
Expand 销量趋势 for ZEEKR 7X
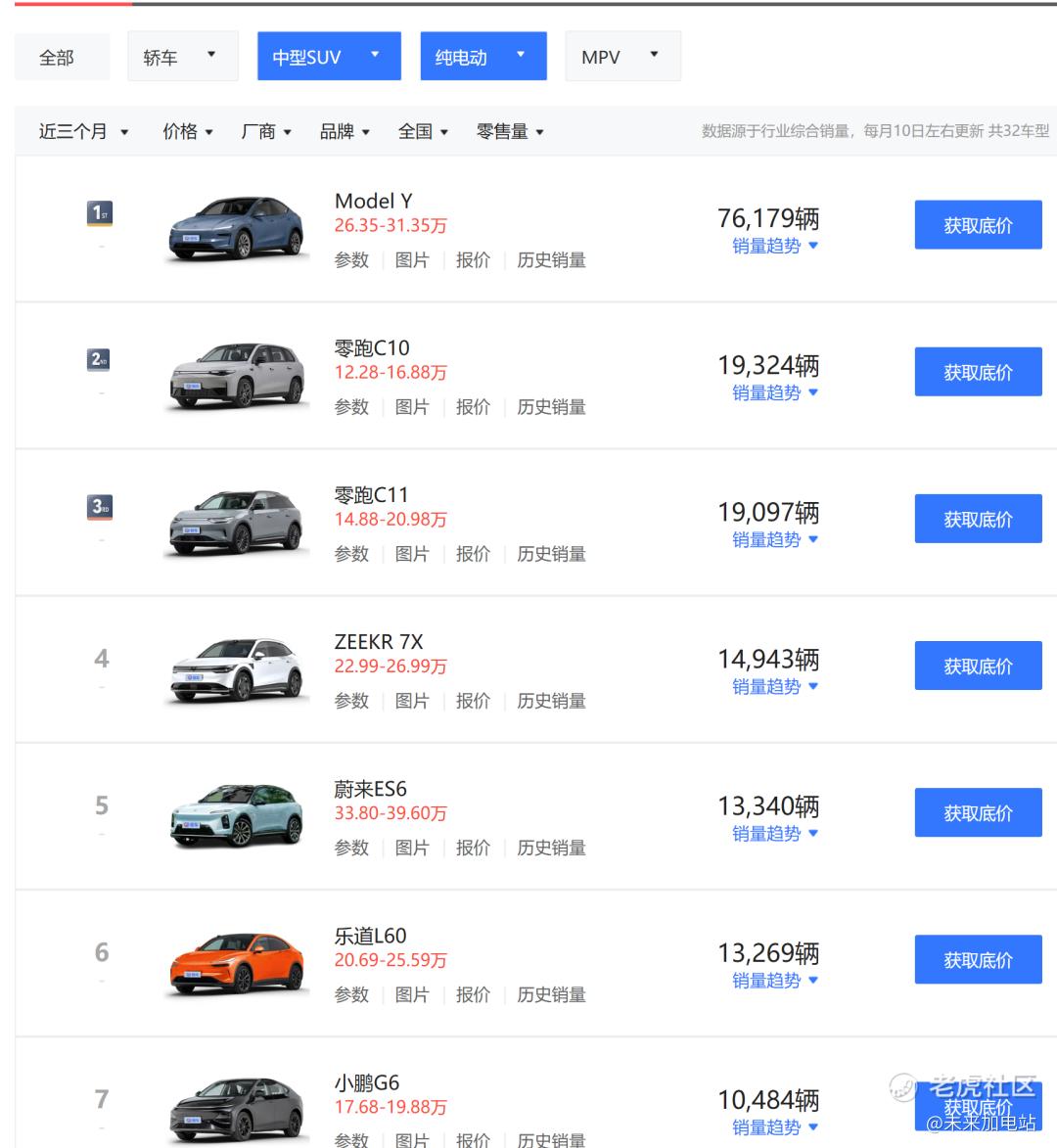pos(774,687)
